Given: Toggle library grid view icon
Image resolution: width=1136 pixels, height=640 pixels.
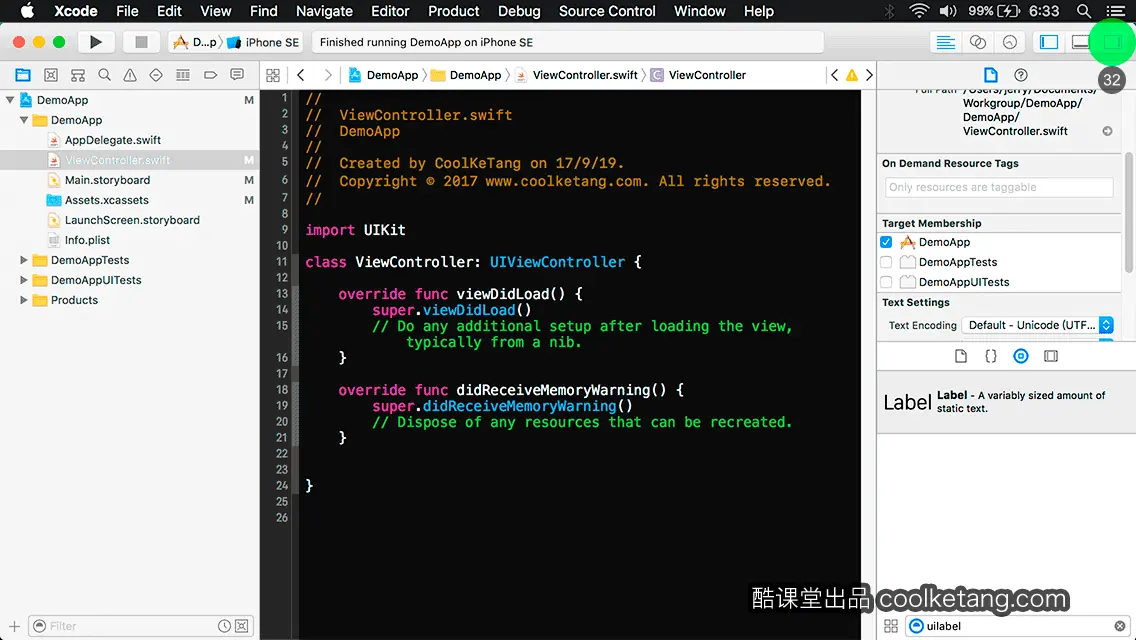Looking at the screenshot, I should (x=891, y=626).
